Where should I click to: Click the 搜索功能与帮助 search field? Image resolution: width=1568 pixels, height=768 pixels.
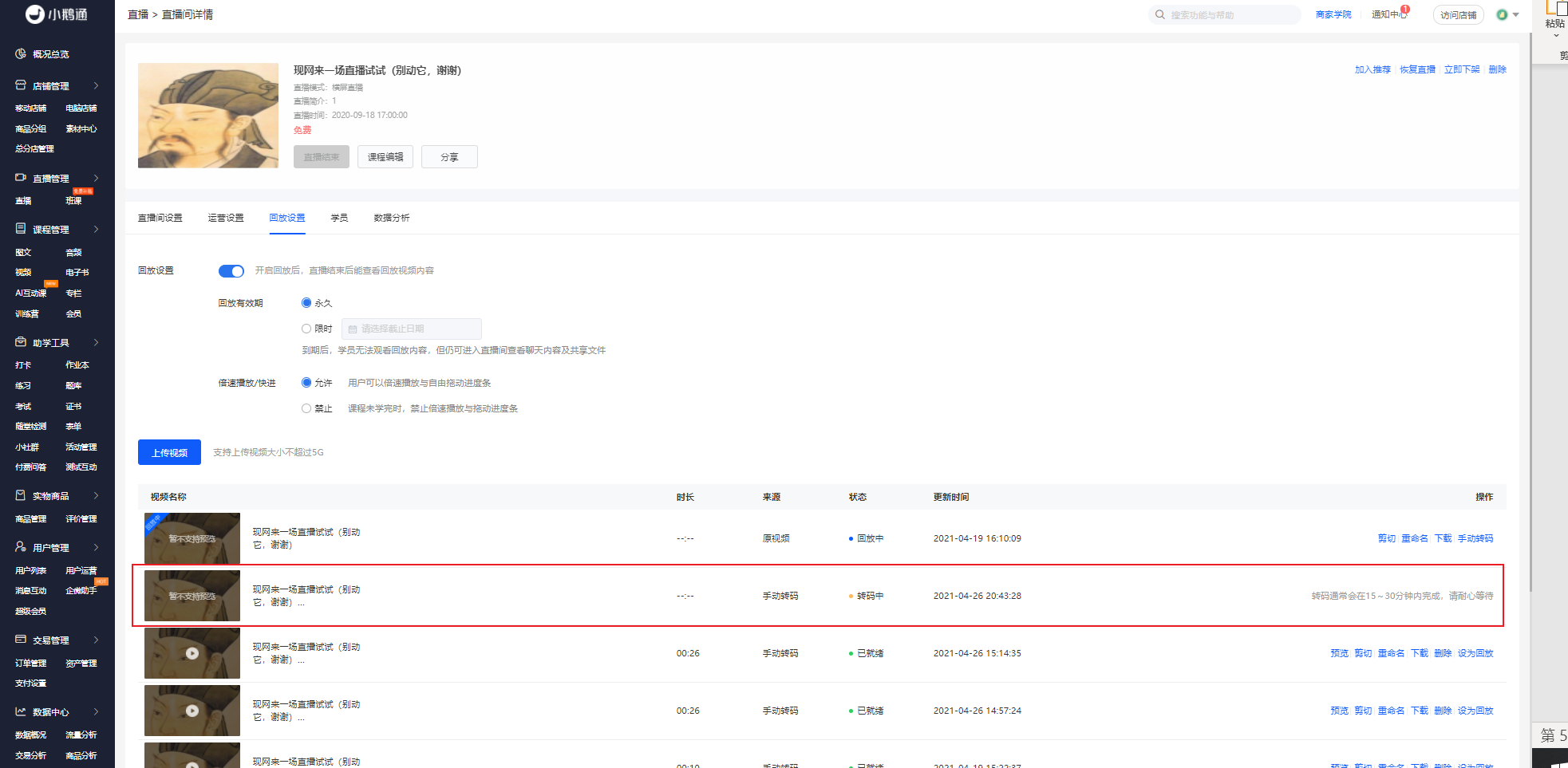(x=1225, y=14)
